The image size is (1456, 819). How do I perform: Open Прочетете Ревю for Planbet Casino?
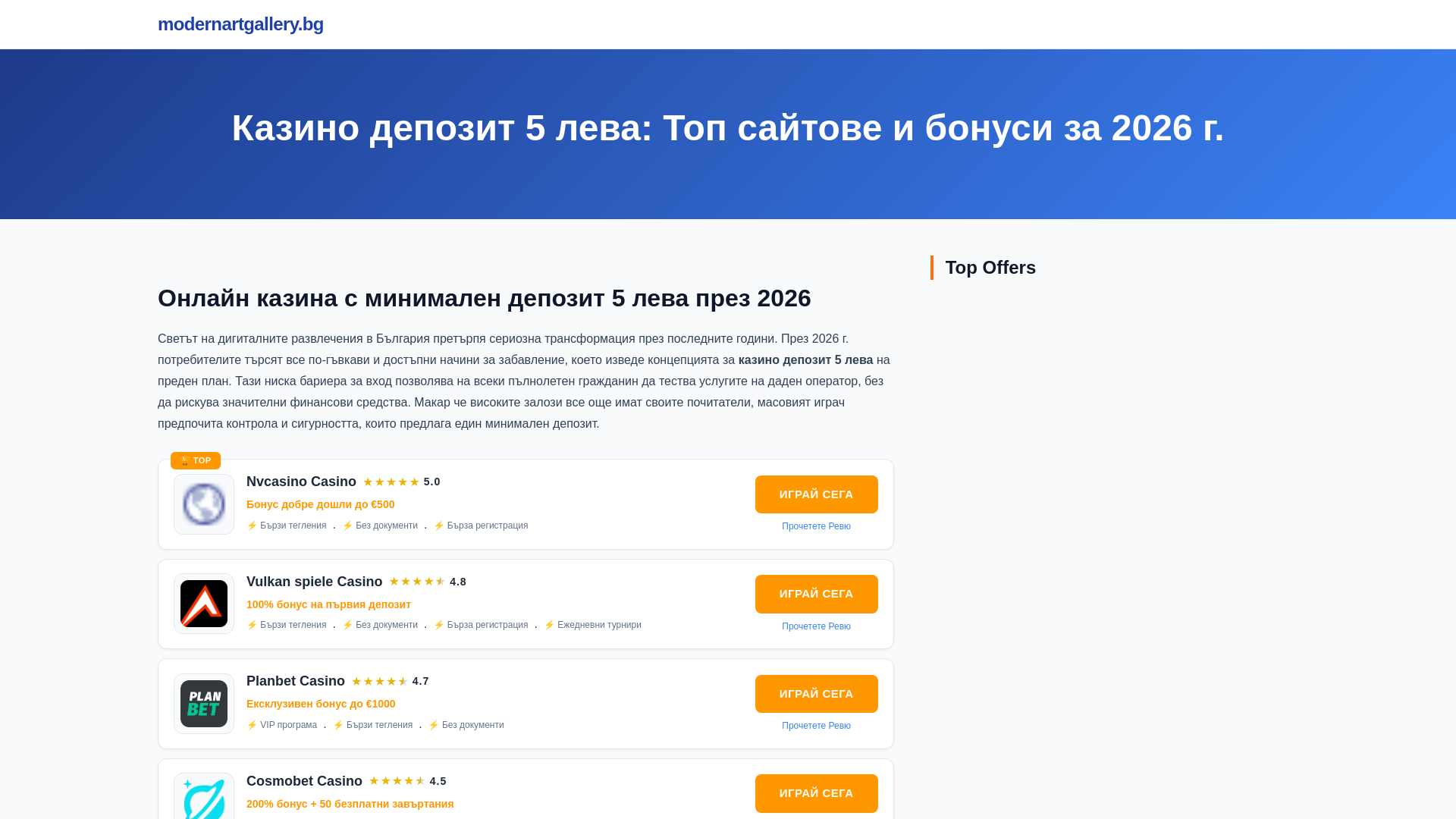(x=816, y=726)
